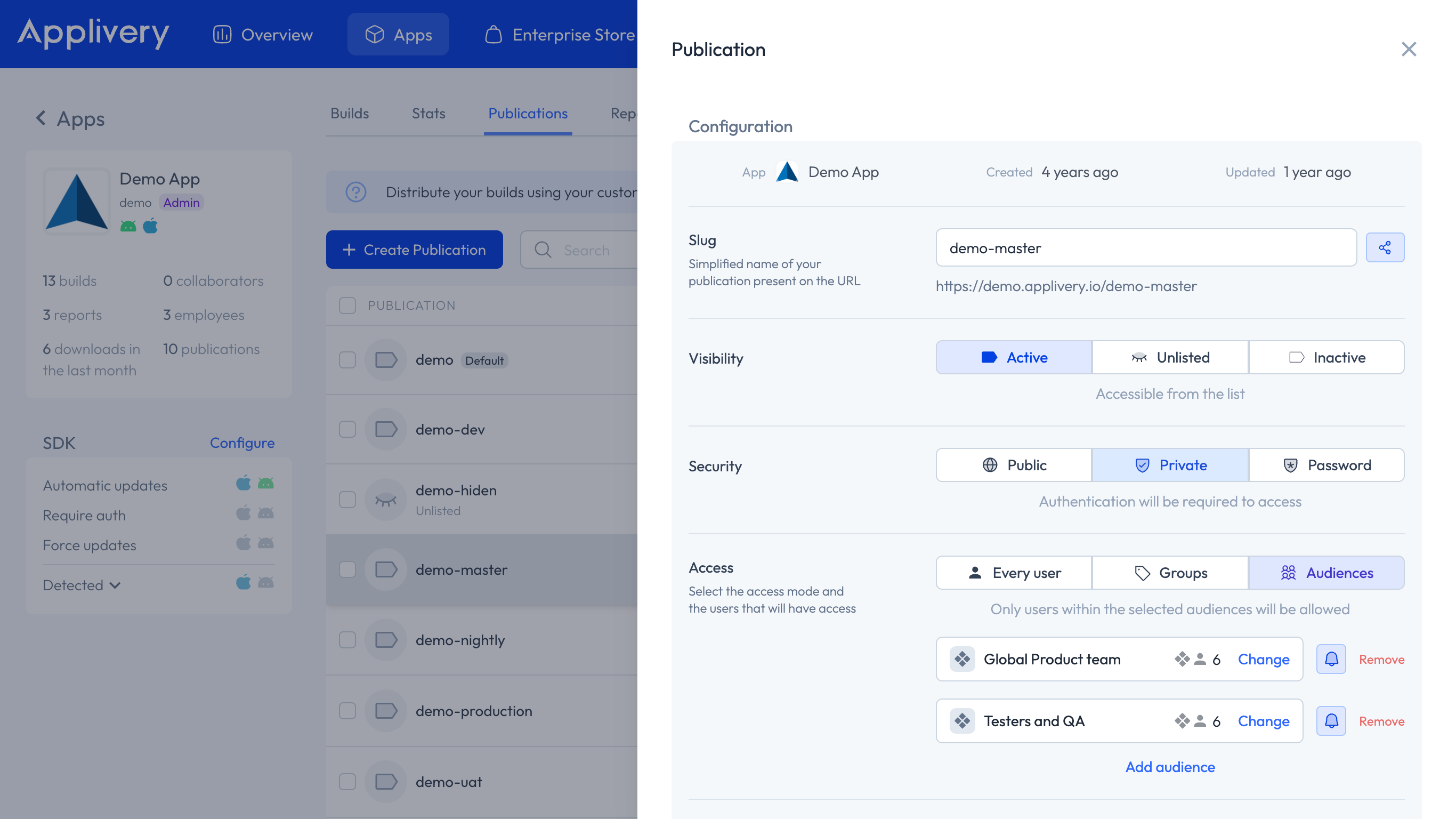Click the Demo App logo thumbnail in sidebar
The image size is (1456, 819).
tap(77, 202)
